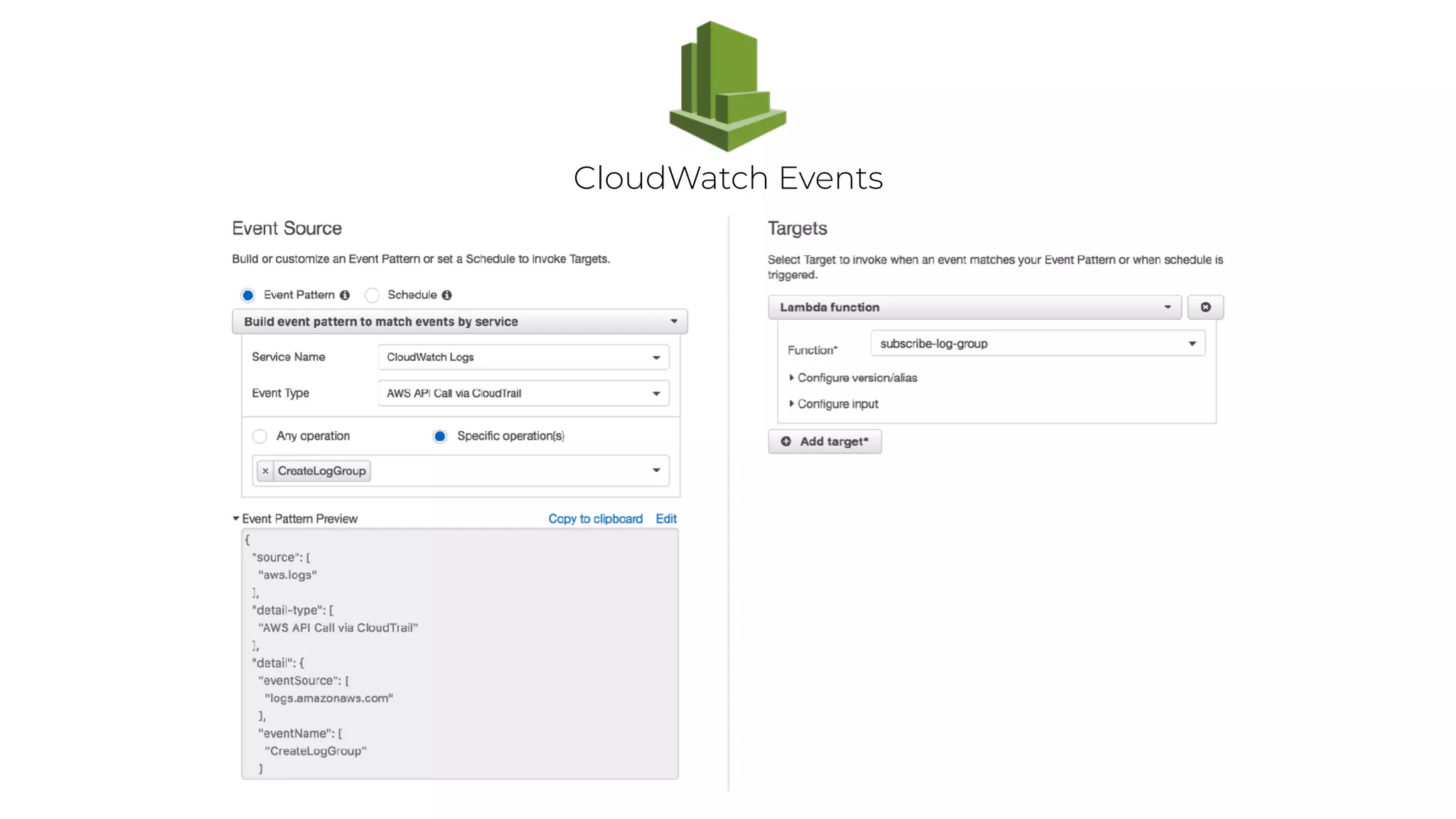Image resolution: width=1456 pixels, height=819 pixels.
Task: Click the Event Source heading
Action: click(287, 228)
